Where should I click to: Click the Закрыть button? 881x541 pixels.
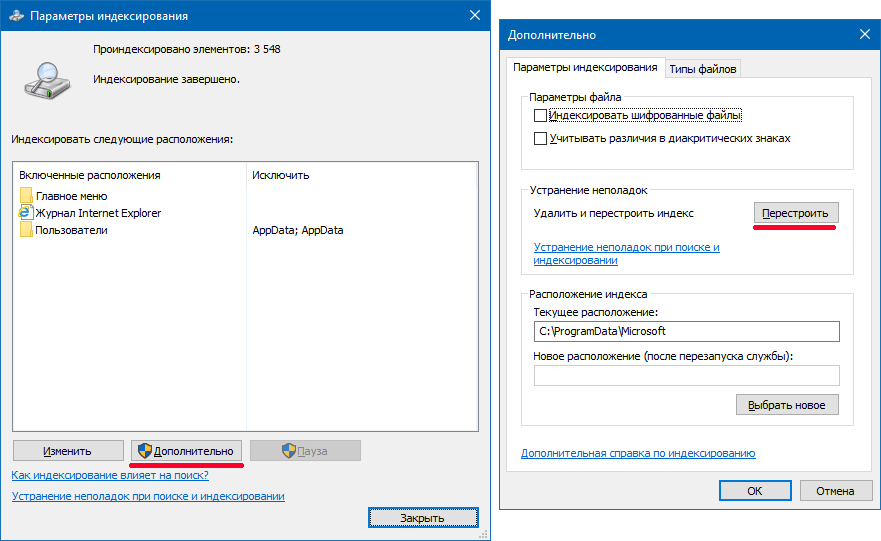[423, 517]
